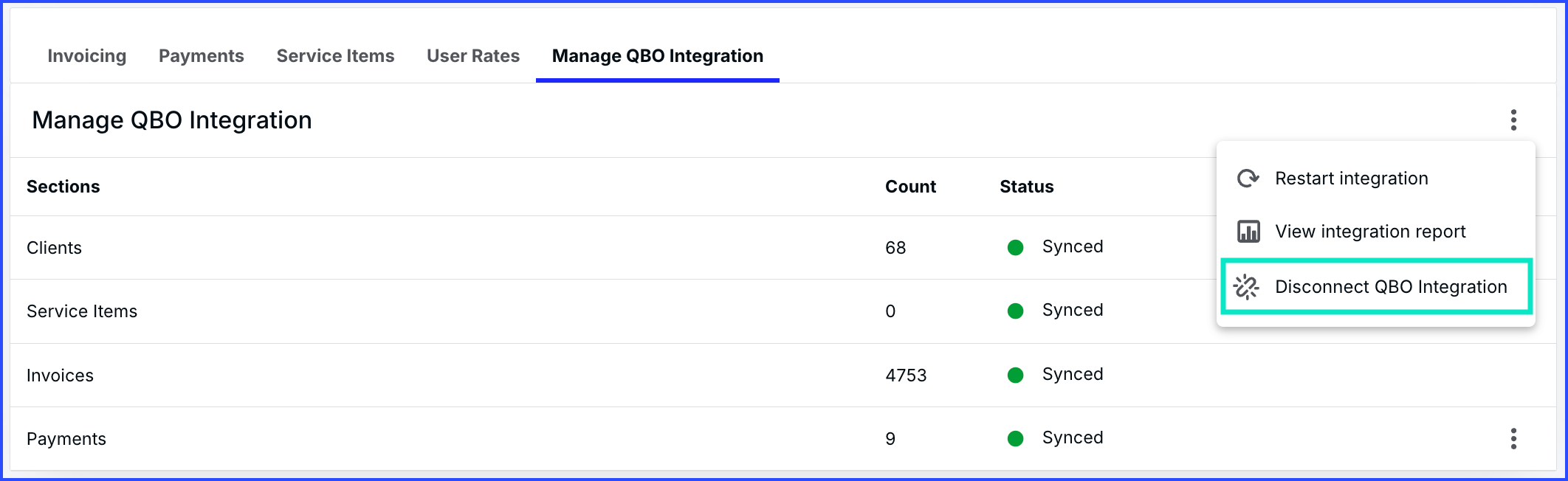Select the Service Items section row label
Image resolution: width=1568 pixels, height=481 pixels.
coord(82,311)
